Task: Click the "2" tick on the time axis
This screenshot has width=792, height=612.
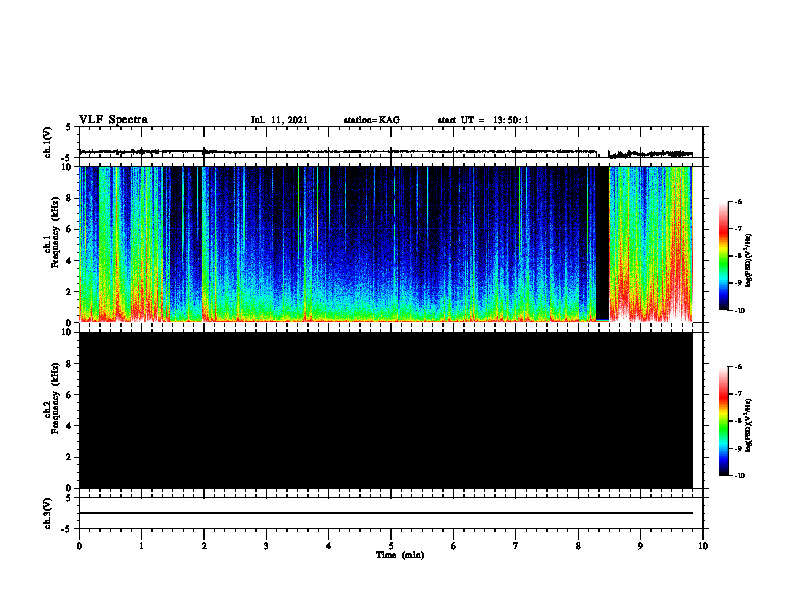Action: coord(204,546)
